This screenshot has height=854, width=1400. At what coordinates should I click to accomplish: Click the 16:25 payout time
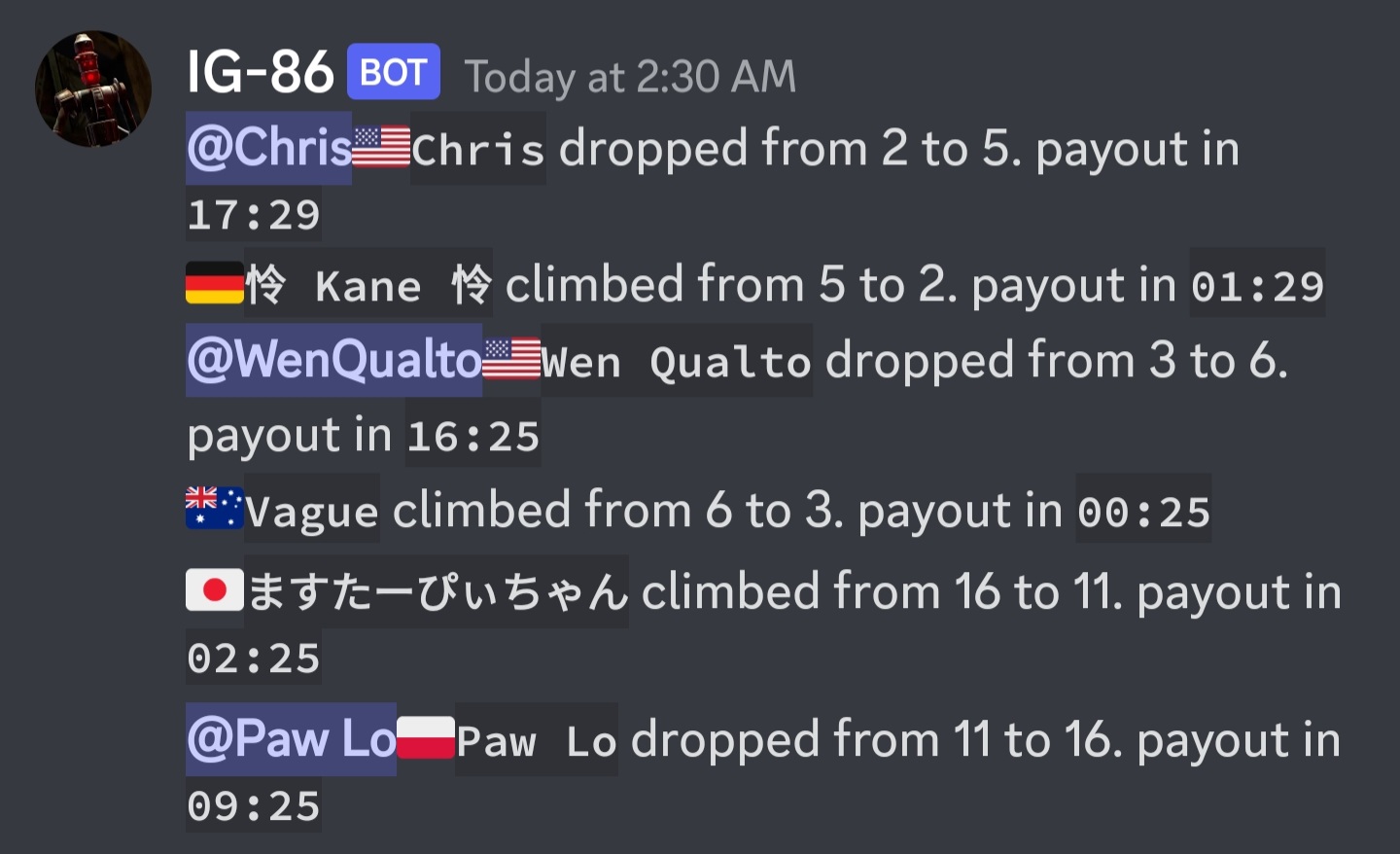click(x=473, y=435)
